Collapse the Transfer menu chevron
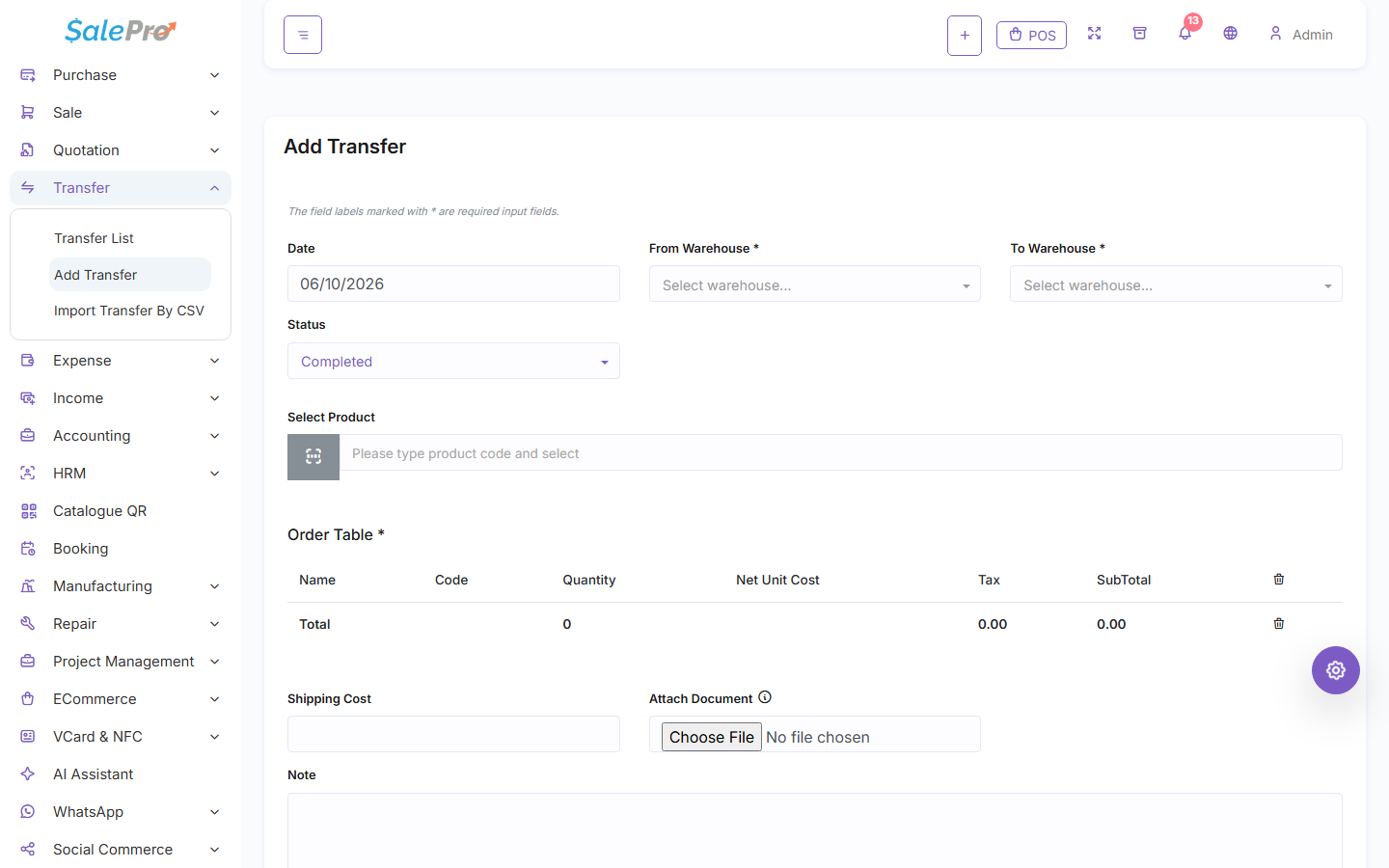Viewport: 1389px width, 868px height. coord(215,188)
